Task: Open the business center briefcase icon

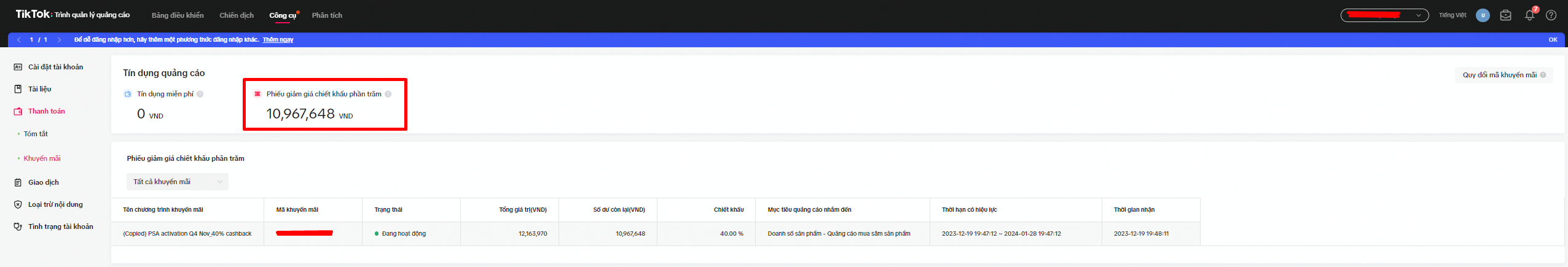Action: tap(1505, 15)
